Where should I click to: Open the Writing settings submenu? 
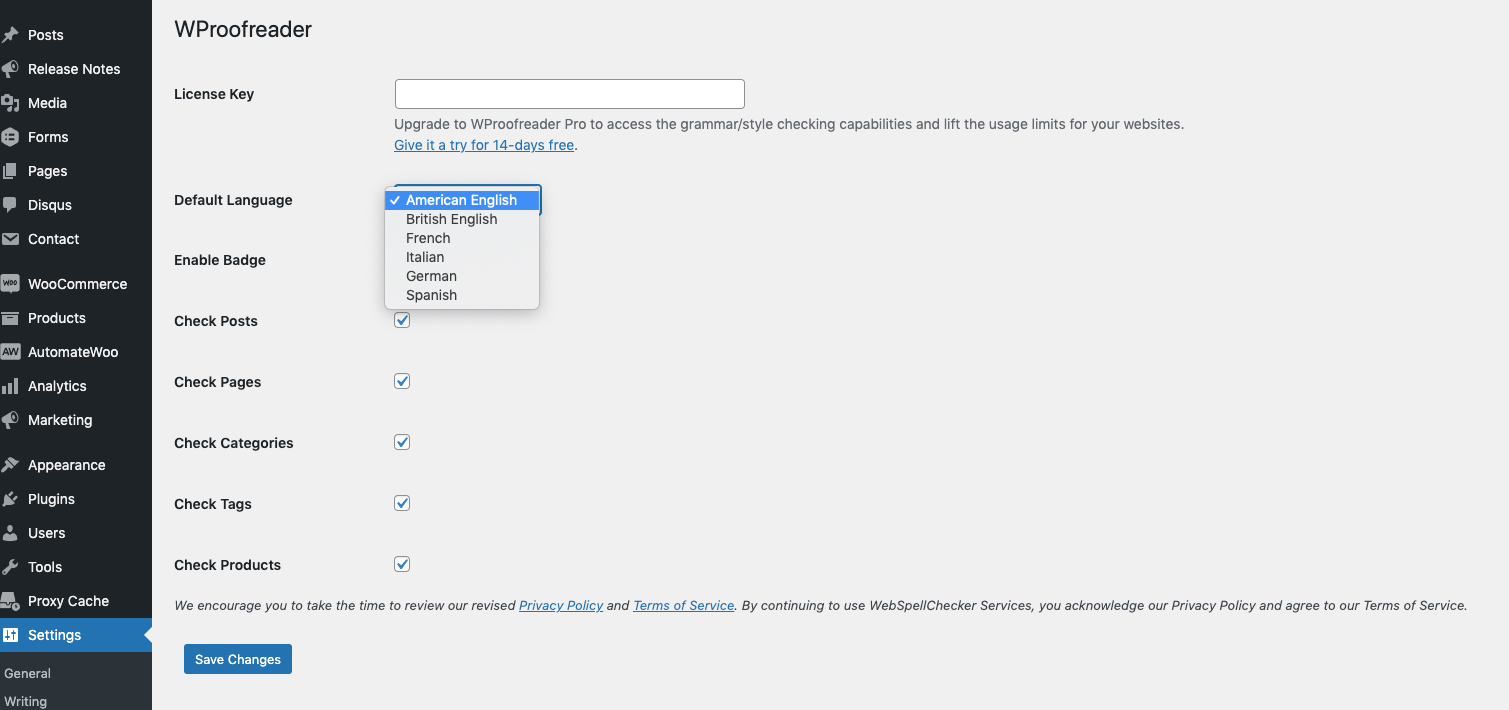25,701
